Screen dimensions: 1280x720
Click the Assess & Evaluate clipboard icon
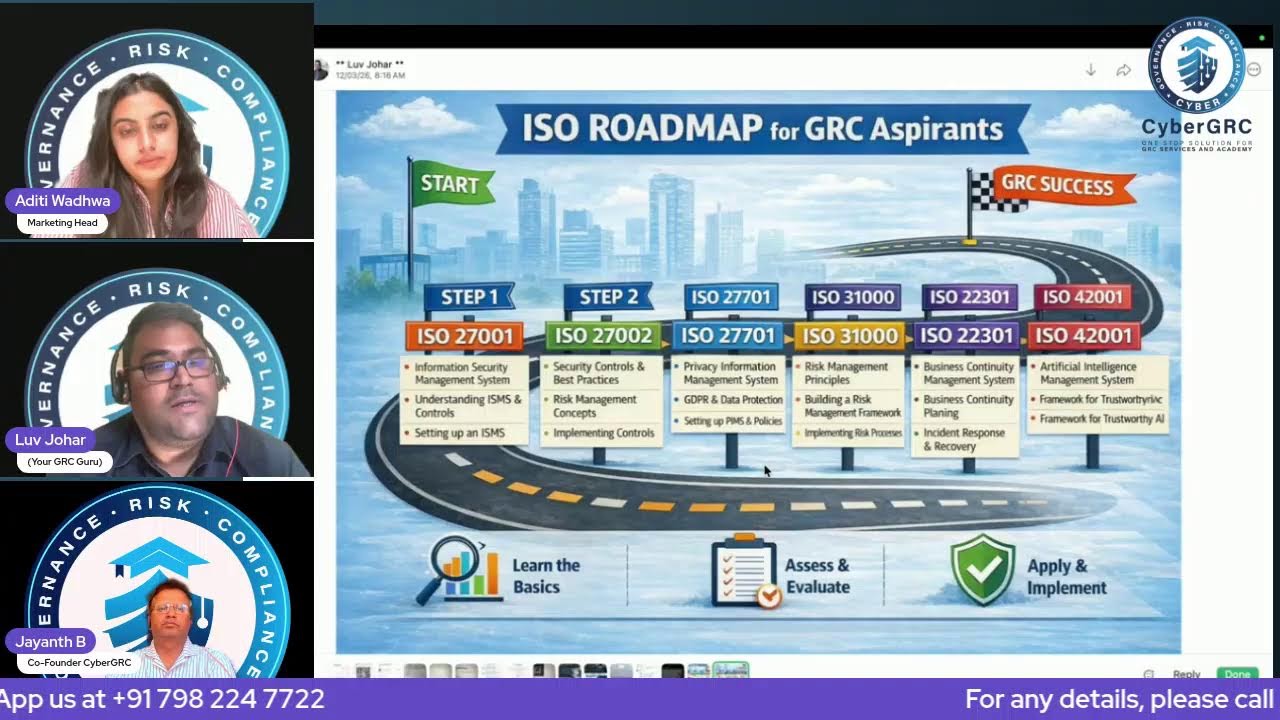tap(744, 571)
